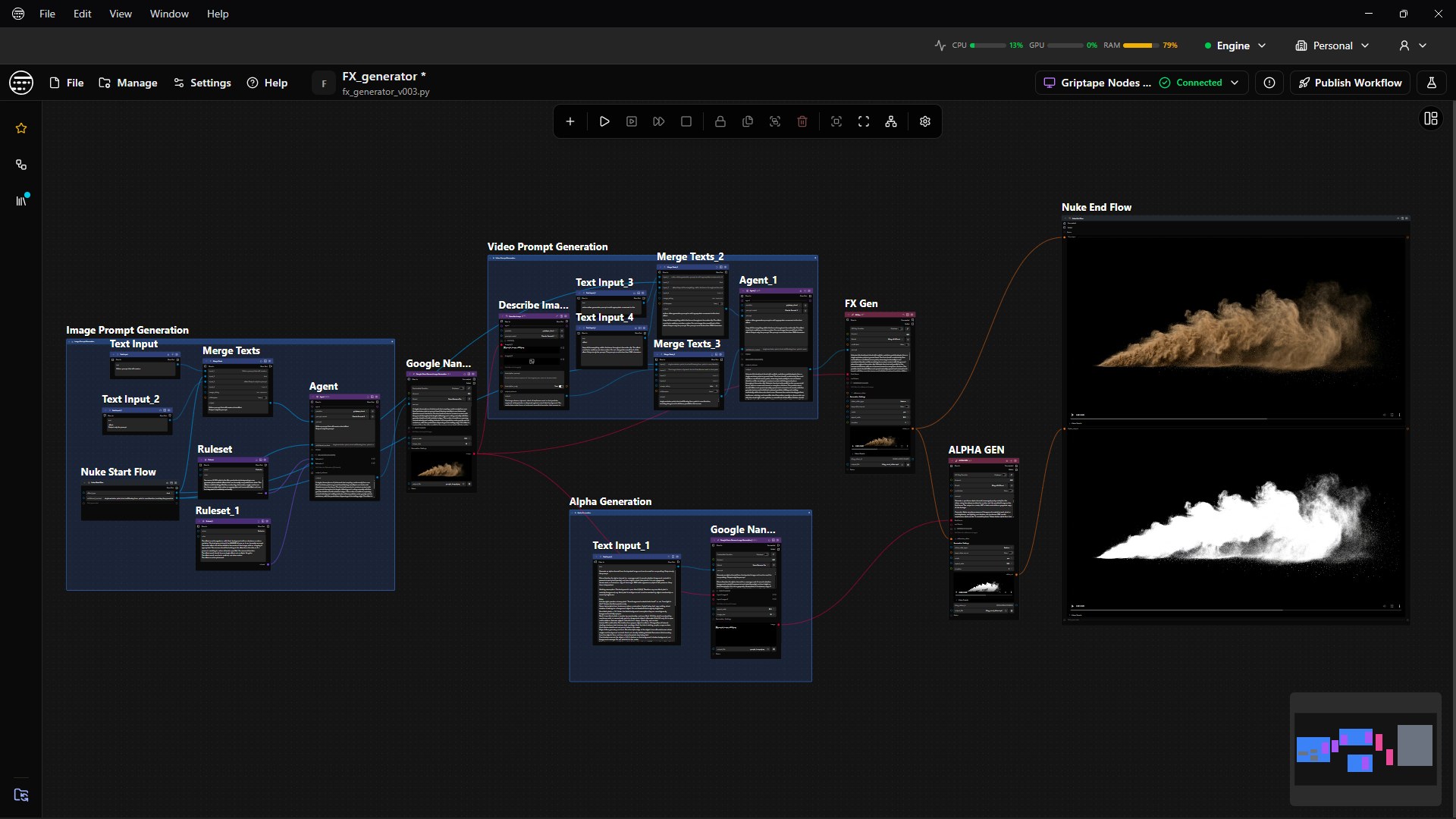Click the FX_generator workflow title

[x=384, y=76]
